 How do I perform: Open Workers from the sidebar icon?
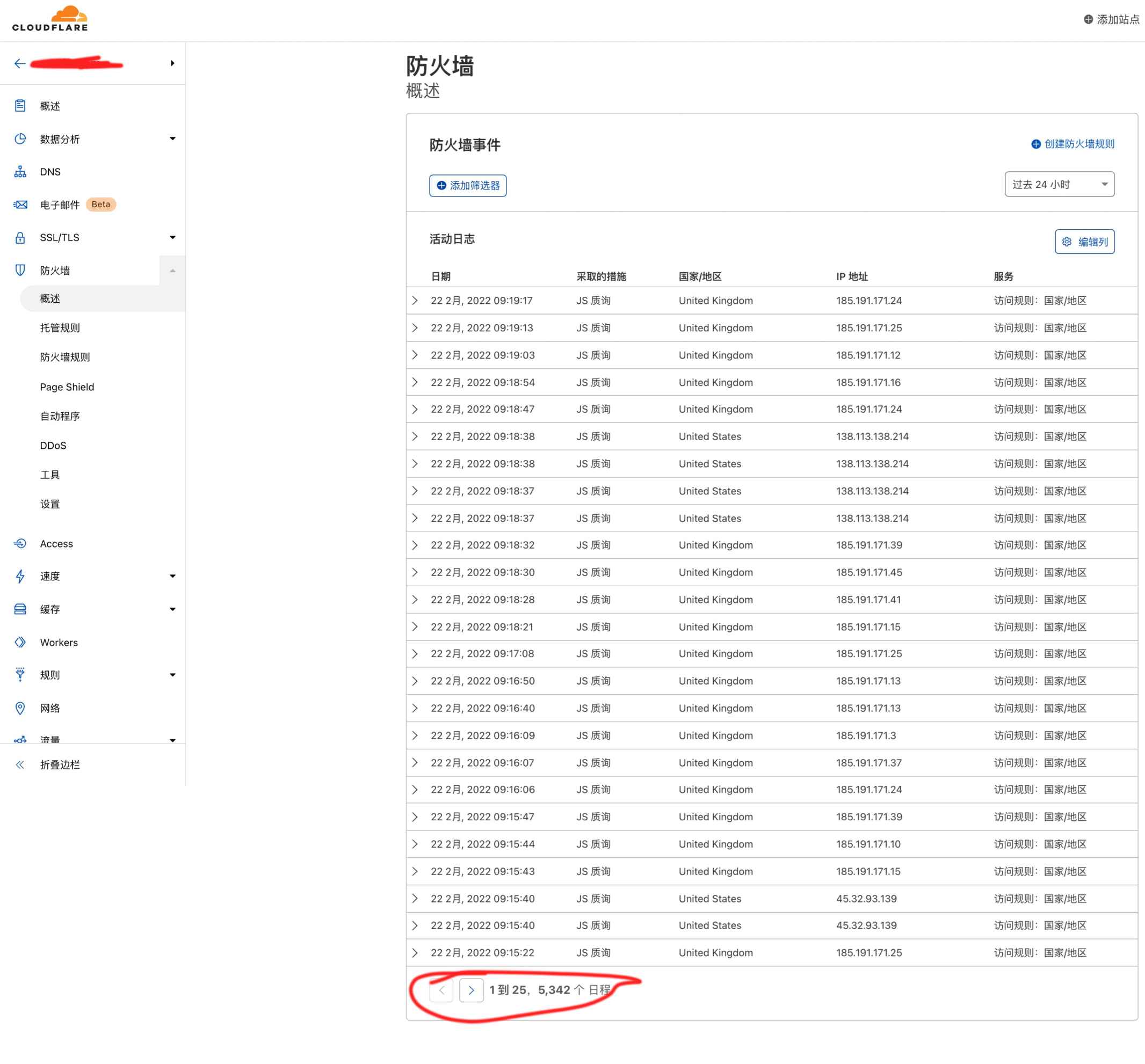tap(20, 642)
